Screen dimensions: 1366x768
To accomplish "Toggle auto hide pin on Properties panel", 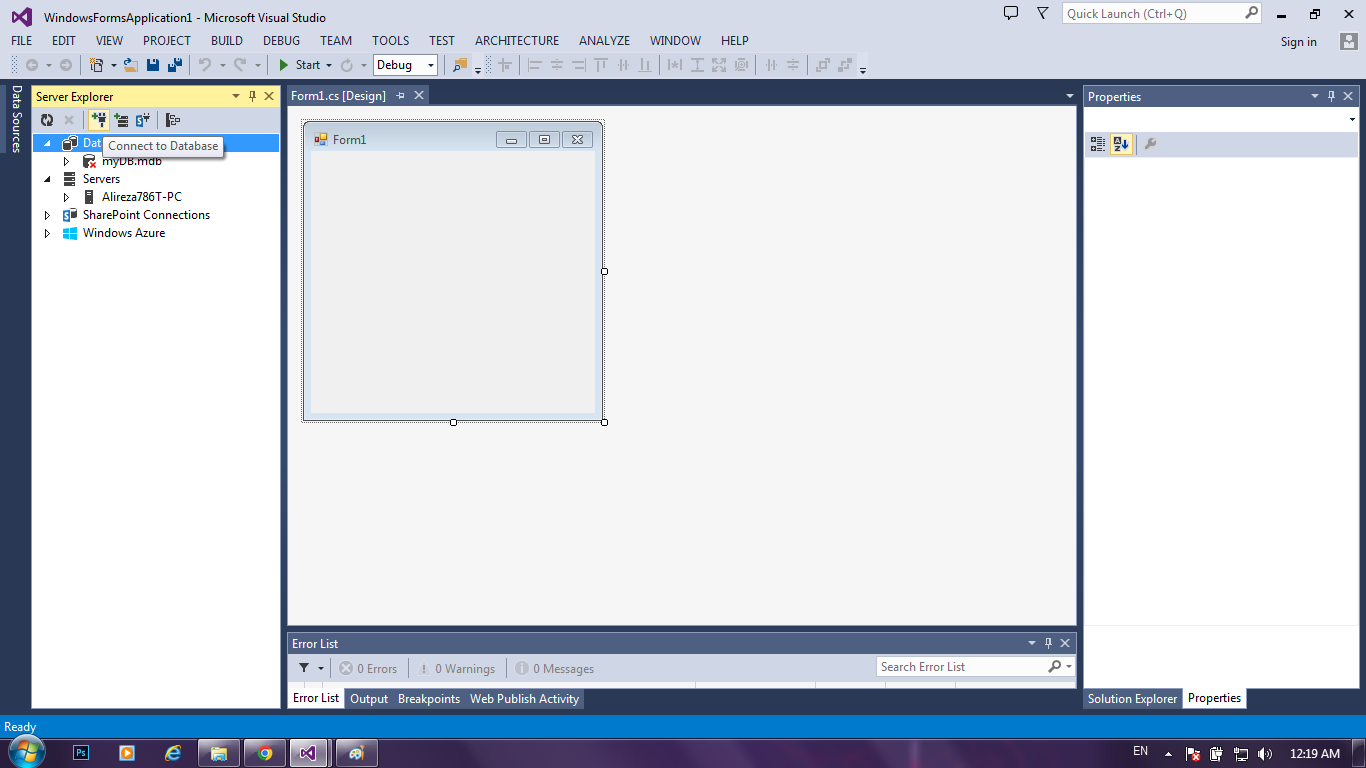I will (x=1331, y=96).
